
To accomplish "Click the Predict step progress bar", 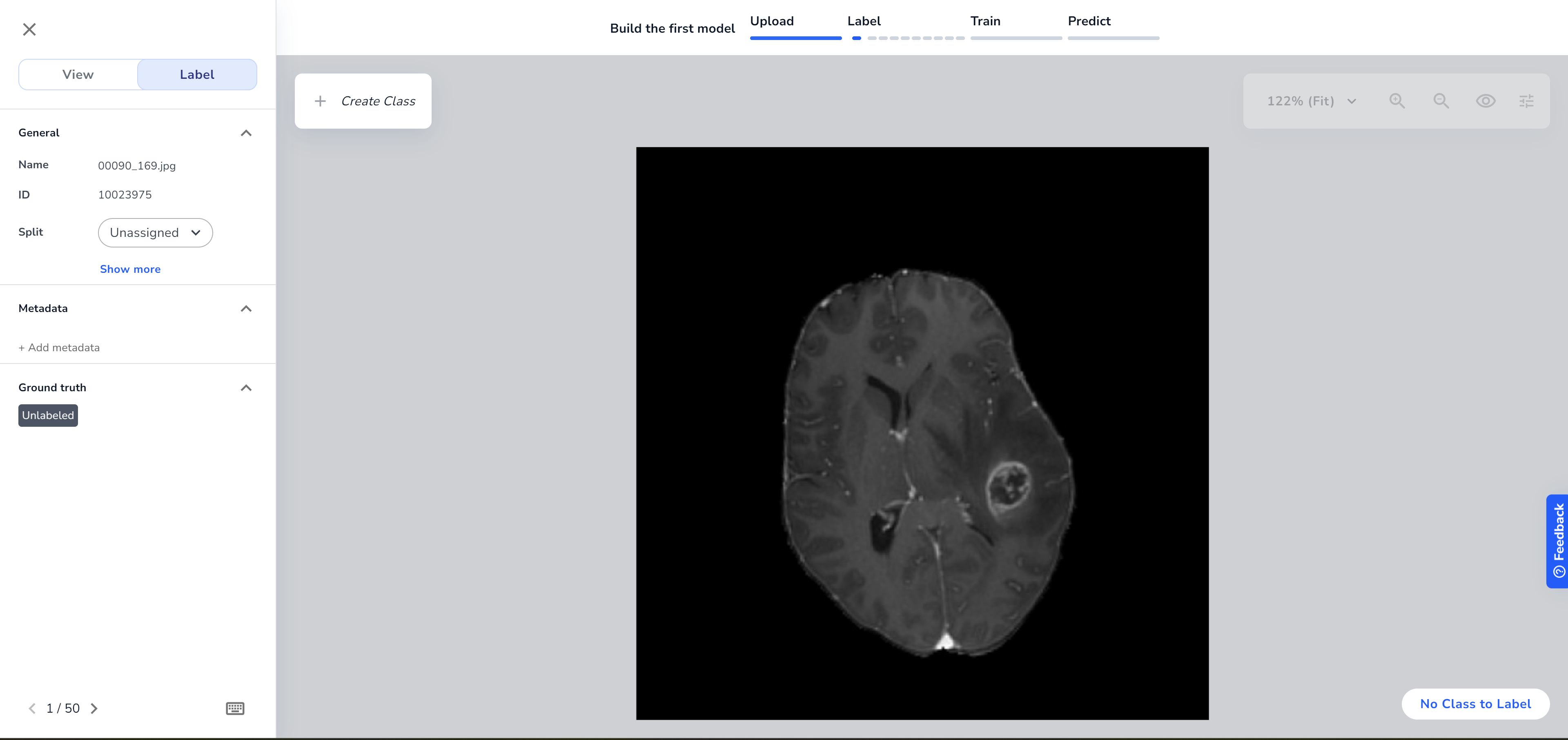I will click(x=1113, y=38).
